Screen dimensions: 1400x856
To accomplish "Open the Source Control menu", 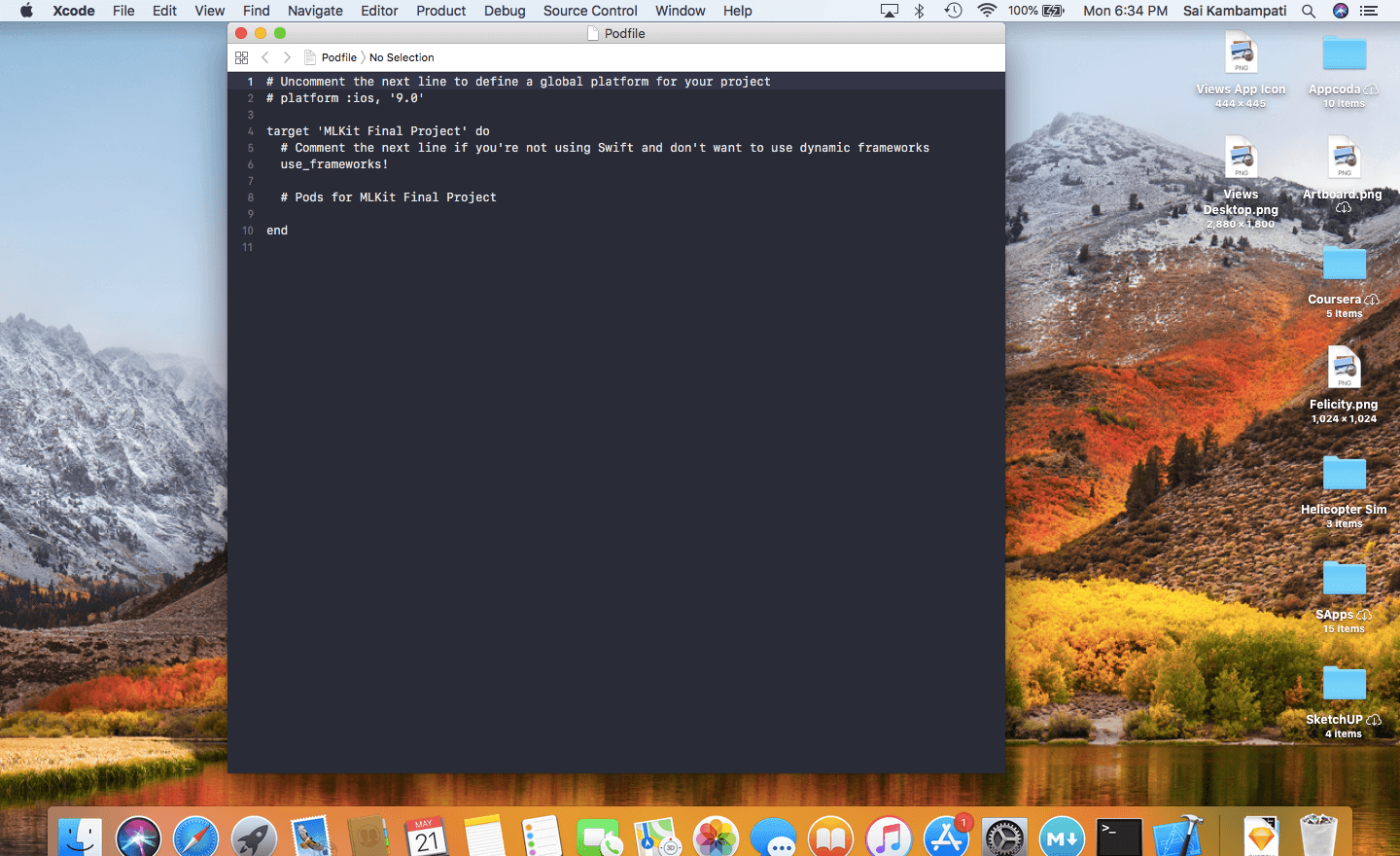I will [590, 11].
